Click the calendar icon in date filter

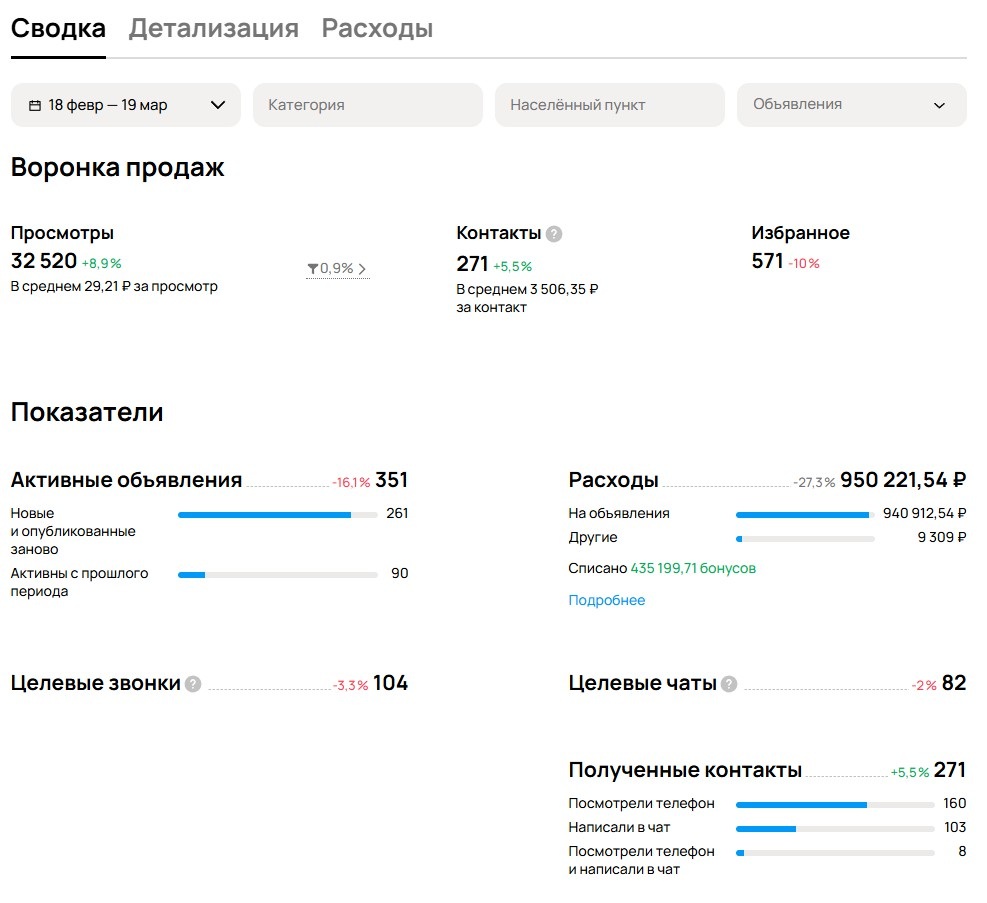[35, 105]
